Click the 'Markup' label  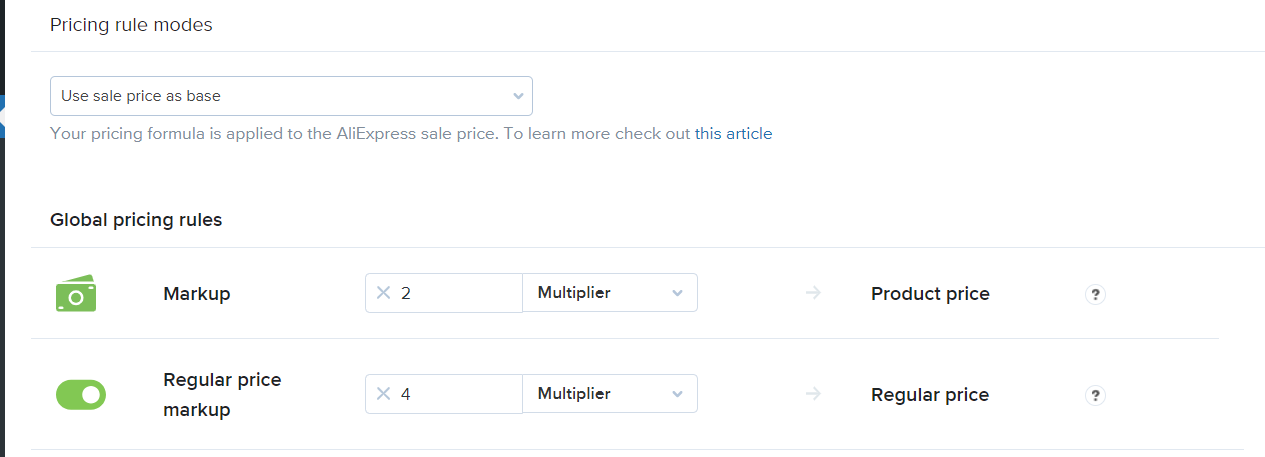tap(197, 294)
